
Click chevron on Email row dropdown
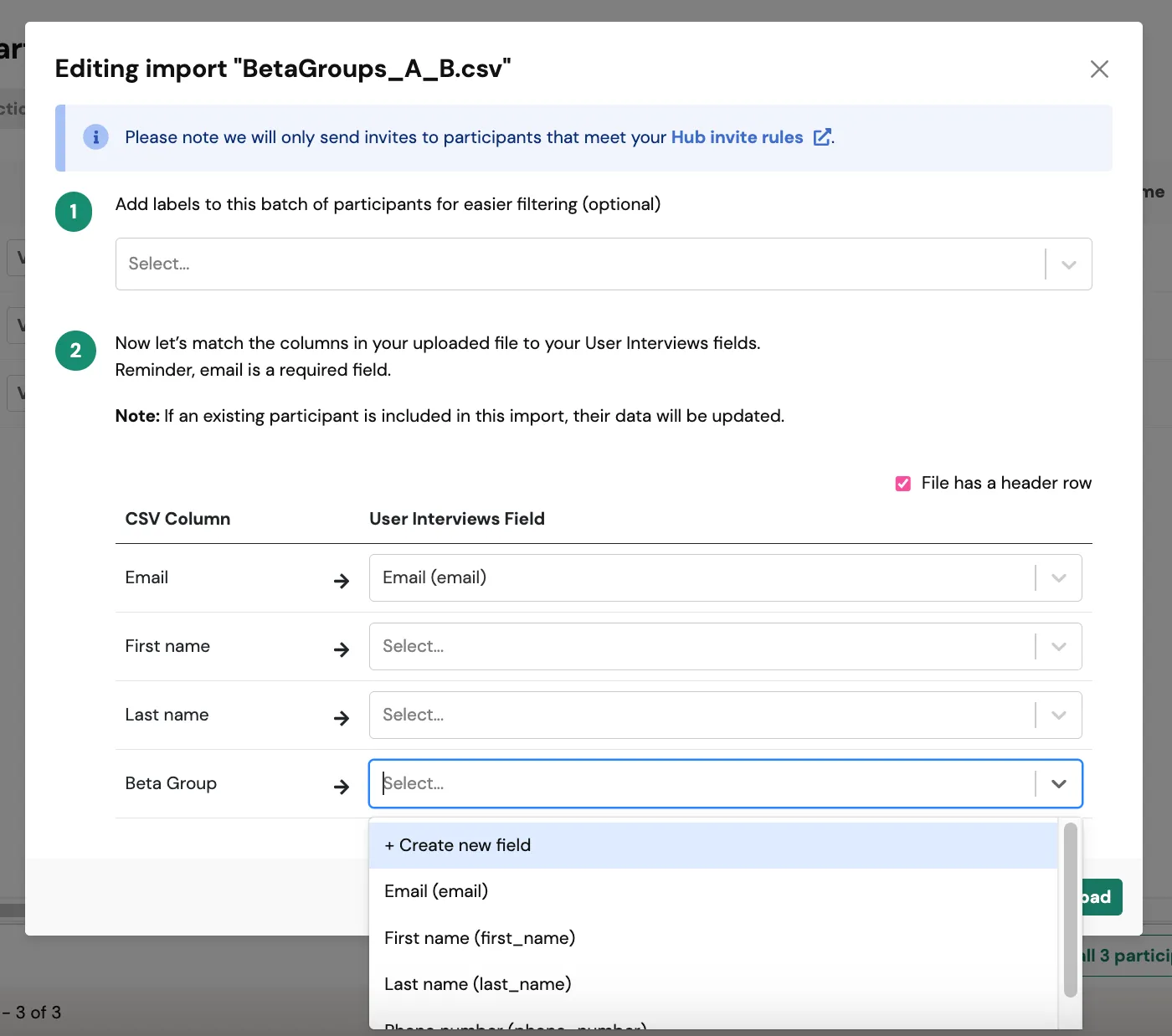[x=1059, y=577]
